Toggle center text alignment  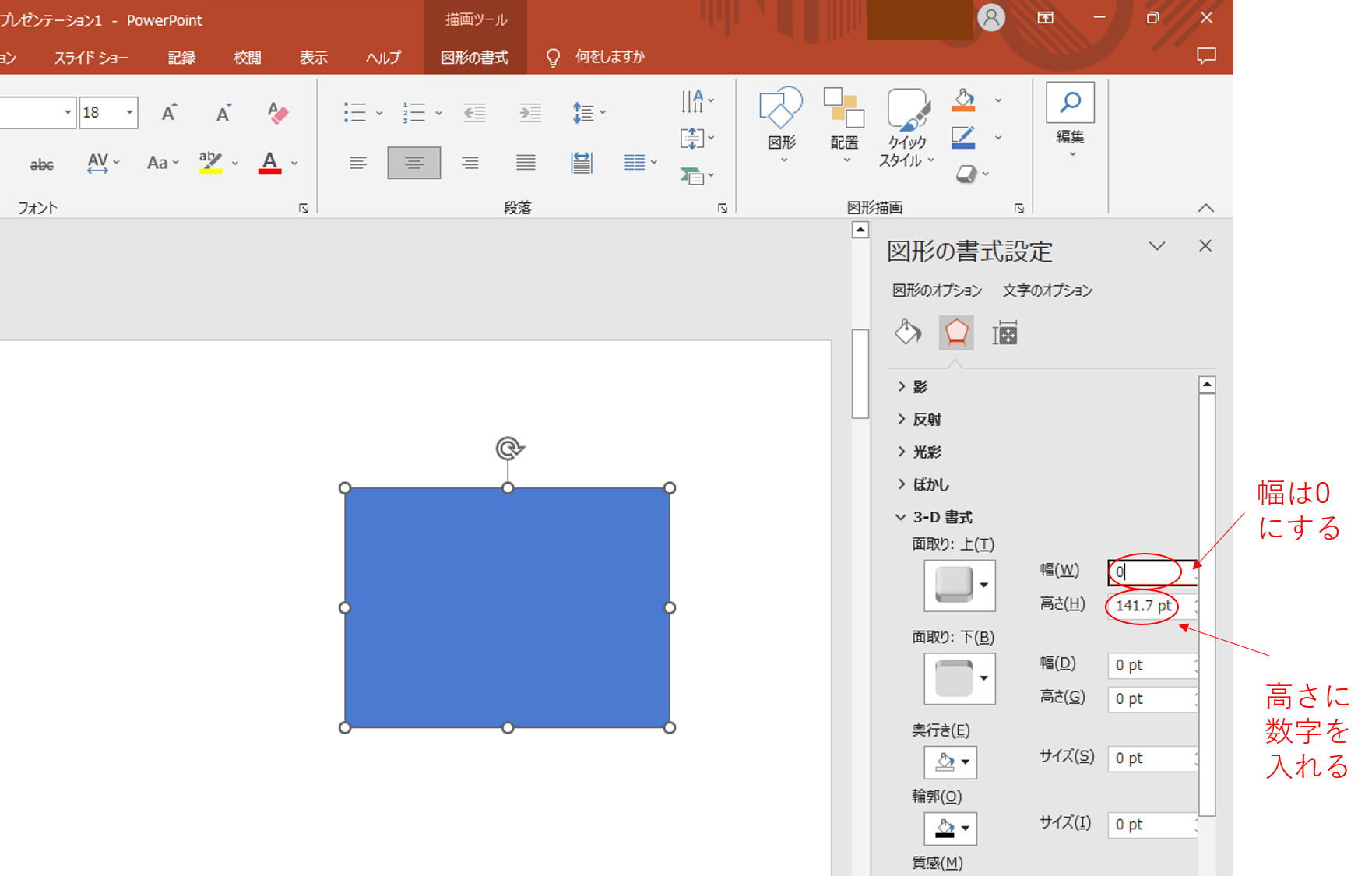click(x=414, y=163)
